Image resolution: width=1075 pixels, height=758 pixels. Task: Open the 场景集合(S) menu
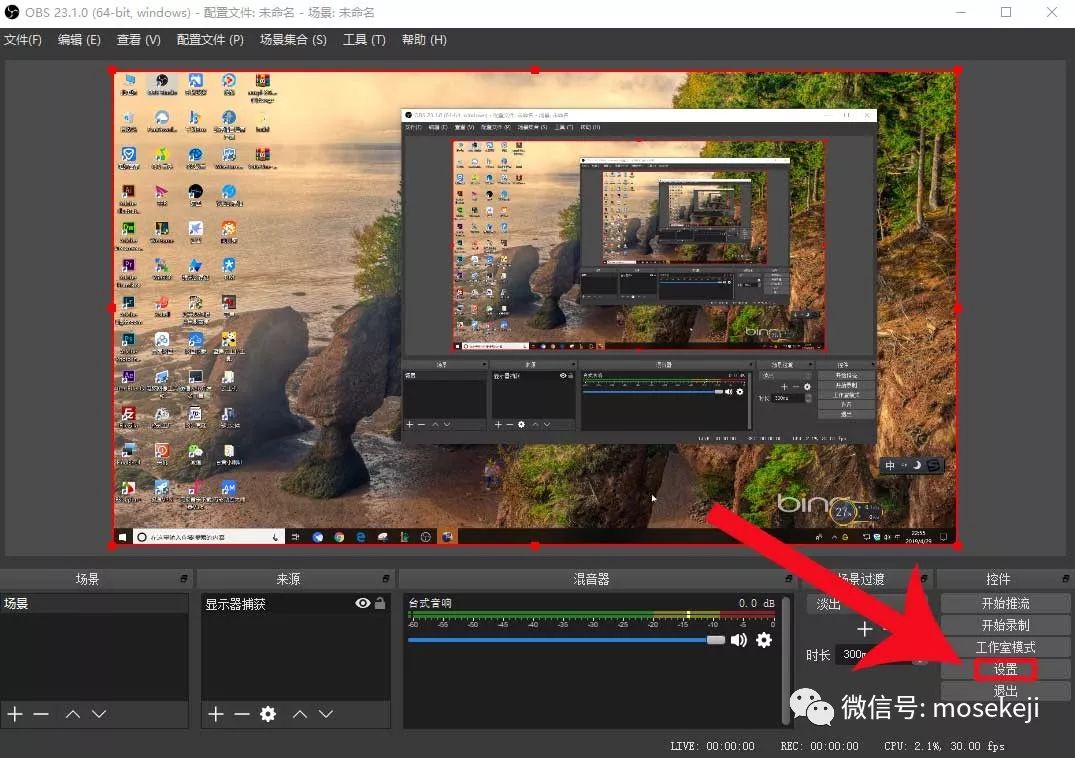click(293, 40)
